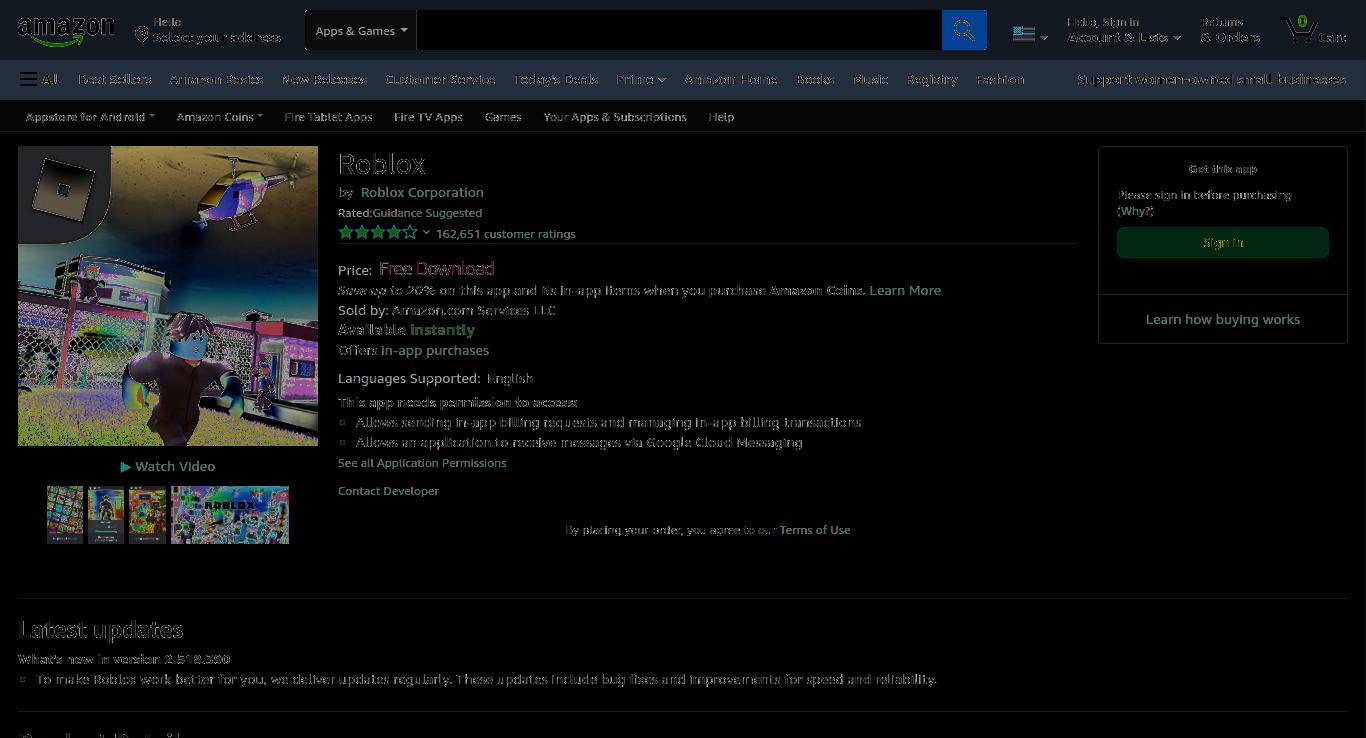
Task: Click the Free Download price text
Action: (437, 269)
